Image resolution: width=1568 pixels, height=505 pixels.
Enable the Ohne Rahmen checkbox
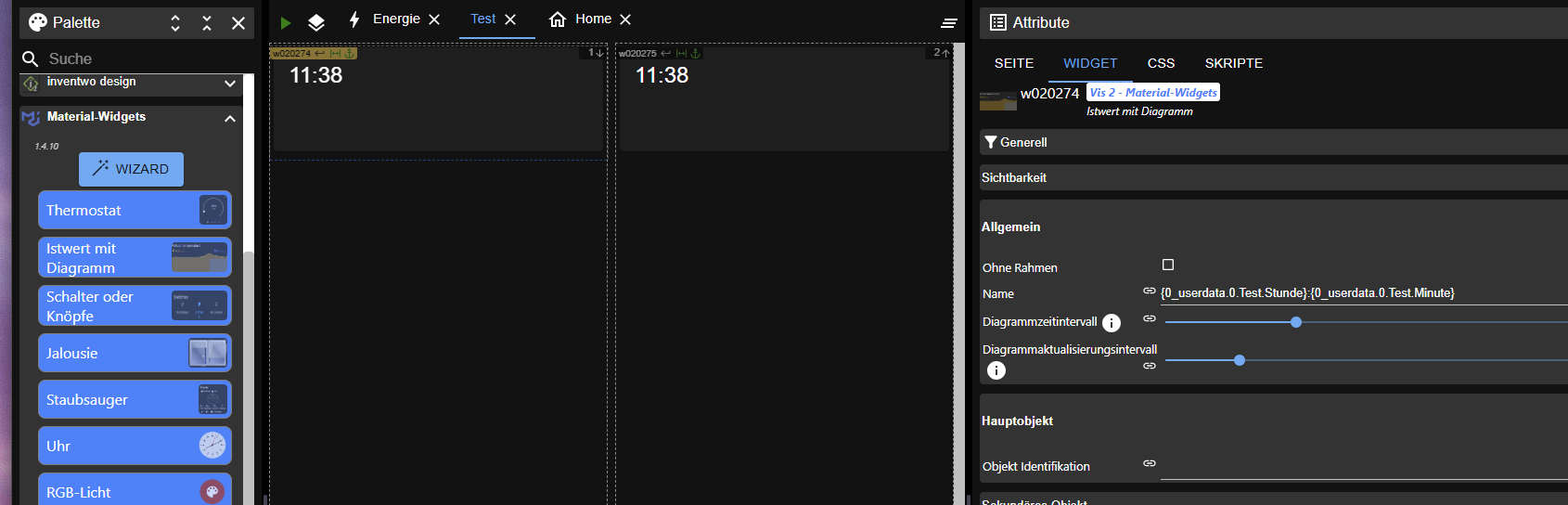tap(1168, 265)
